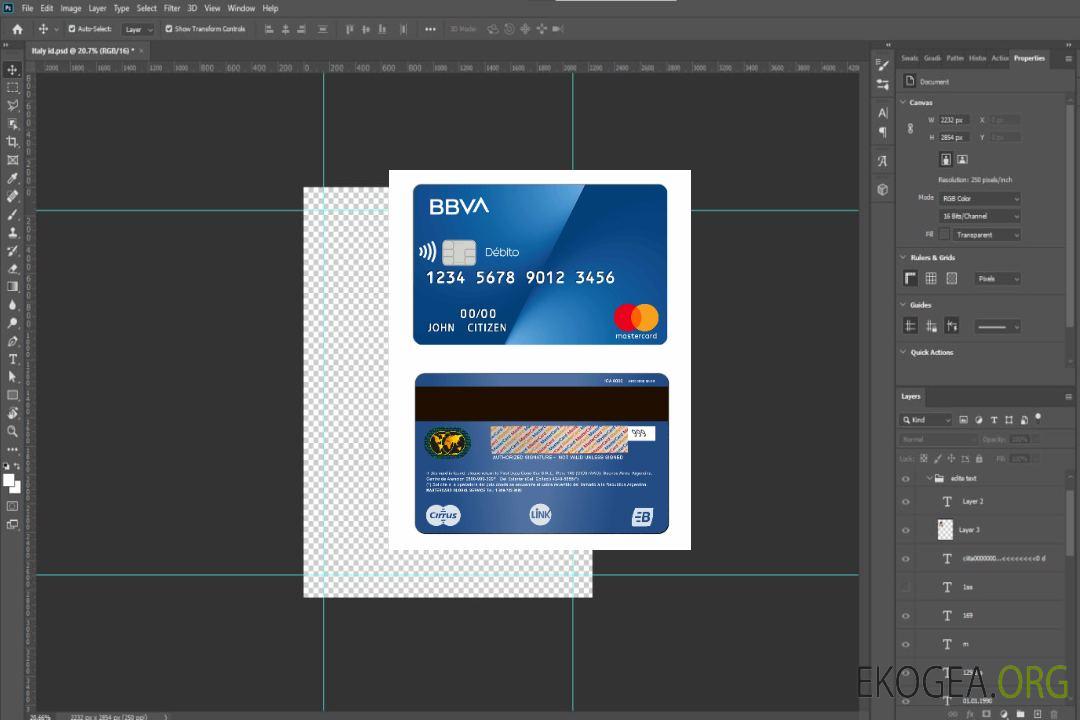Click the link width and height icon
The height and width of the screenshot is (720, 1080).
point(911,128)
